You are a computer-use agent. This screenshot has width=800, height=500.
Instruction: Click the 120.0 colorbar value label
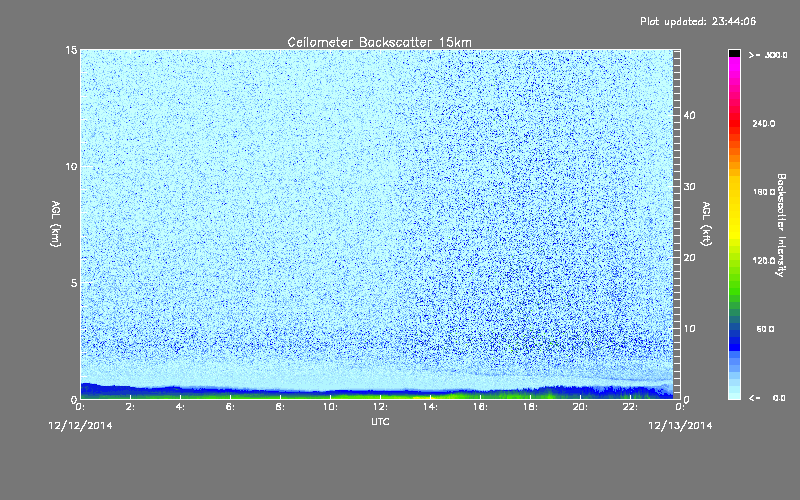coord(764,261)
